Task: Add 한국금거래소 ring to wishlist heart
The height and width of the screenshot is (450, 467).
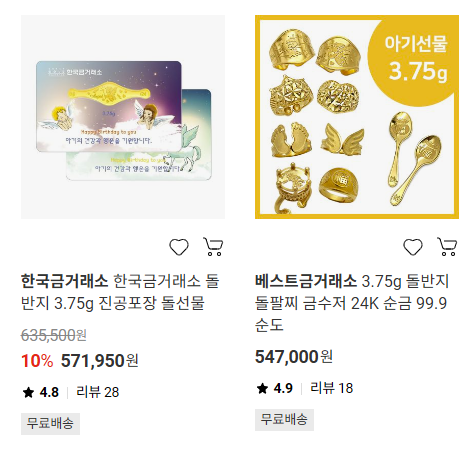Action: pyautogui.click(x=179, y=247)
